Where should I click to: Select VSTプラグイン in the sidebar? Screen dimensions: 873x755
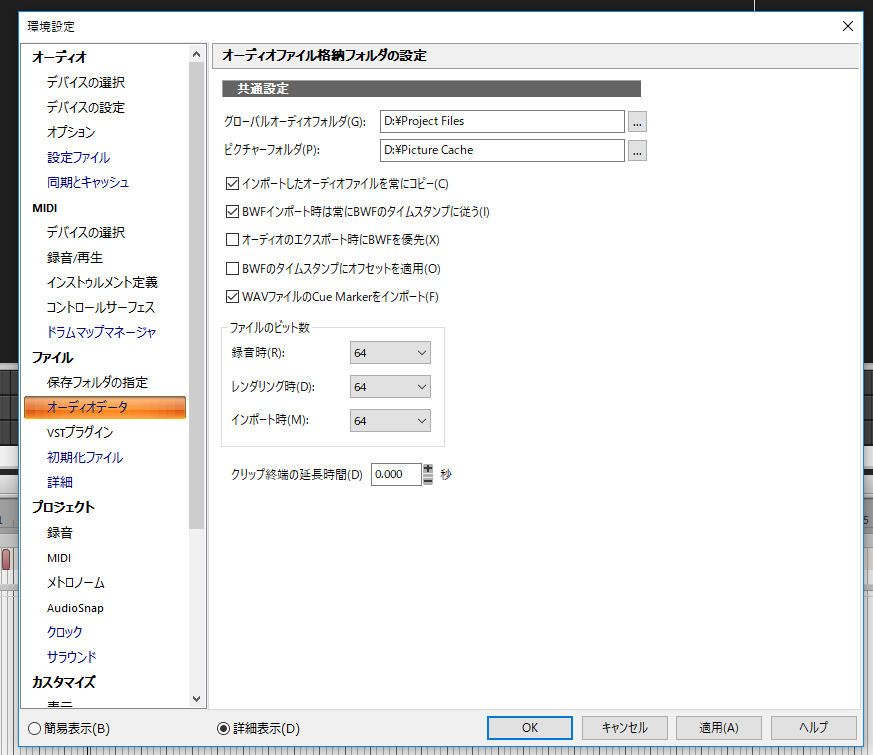80,432
